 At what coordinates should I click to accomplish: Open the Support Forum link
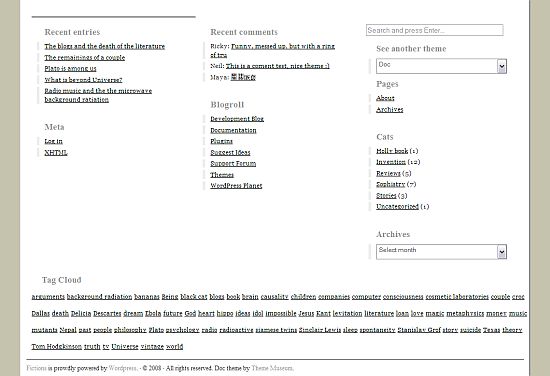click(233, 163)
